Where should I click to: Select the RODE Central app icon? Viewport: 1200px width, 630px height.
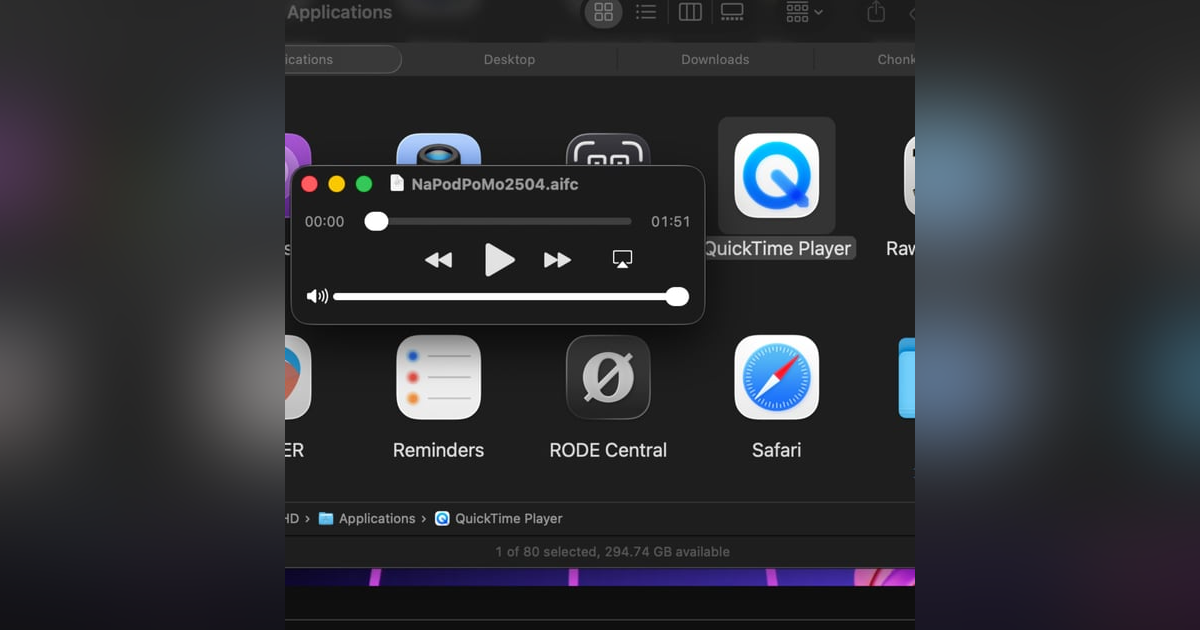pyautogui.click(x=608, y=378)
